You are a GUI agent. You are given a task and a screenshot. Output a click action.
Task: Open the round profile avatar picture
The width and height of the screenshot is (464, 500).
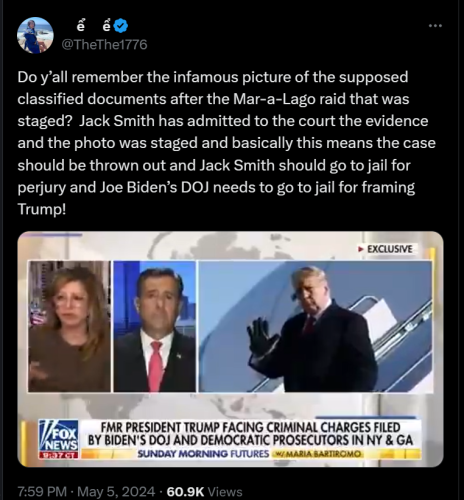pos(35,35)
